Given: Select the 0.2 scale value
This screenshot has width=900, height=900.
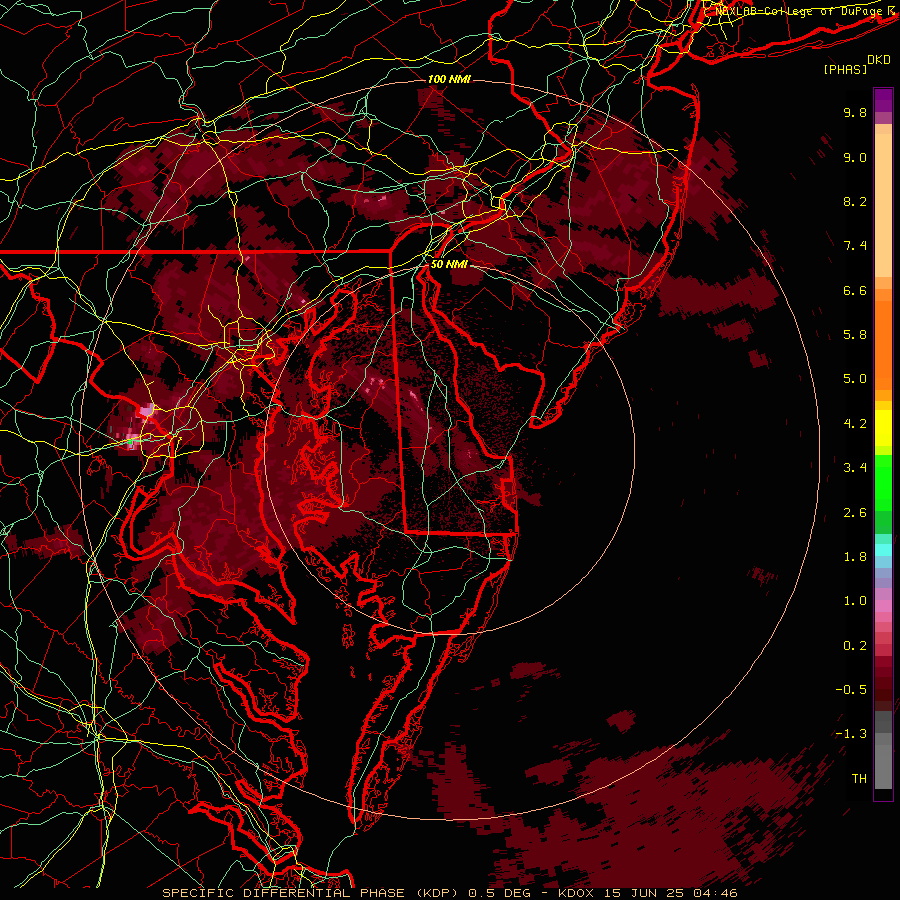Looking at the screenshot, I should (x=855, y=646).
